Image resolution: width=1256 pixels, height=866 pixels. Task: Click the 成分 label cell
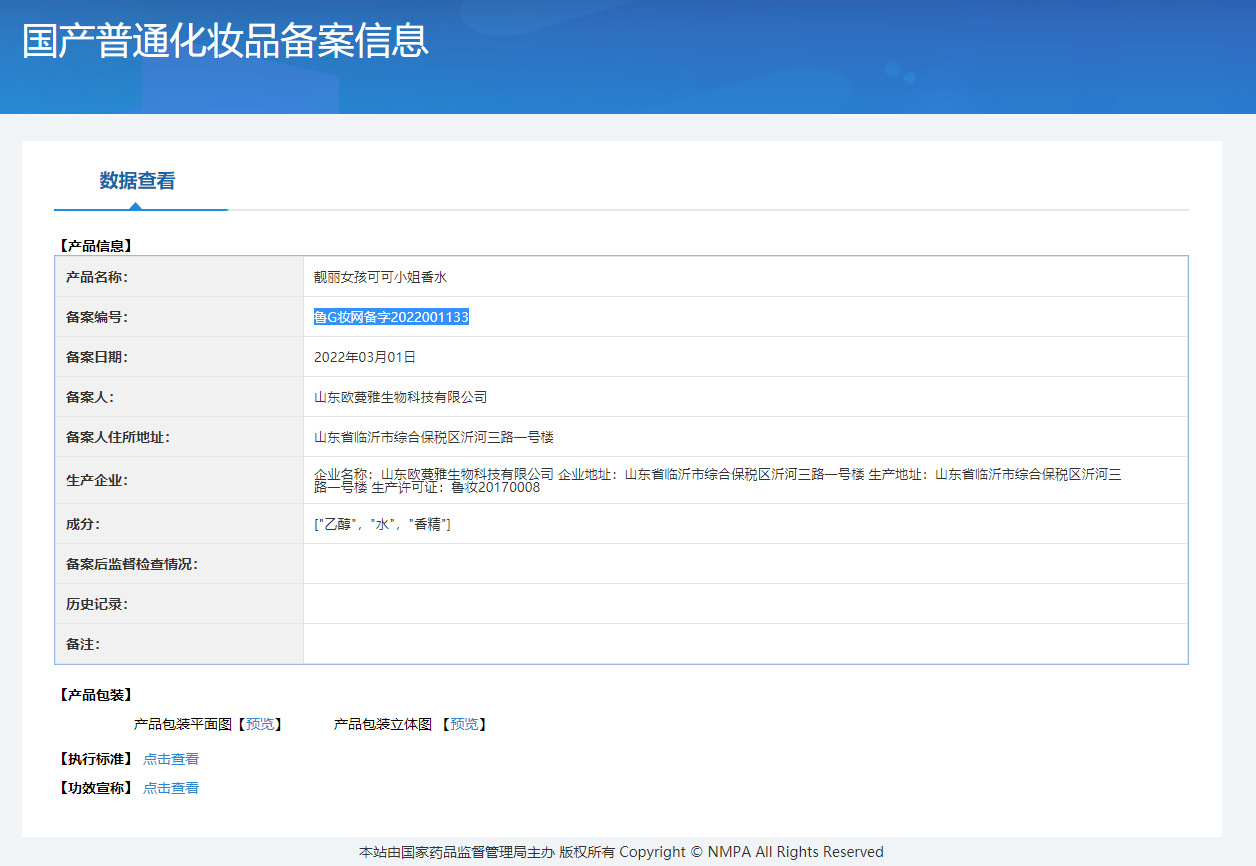[x=179, y=524]
